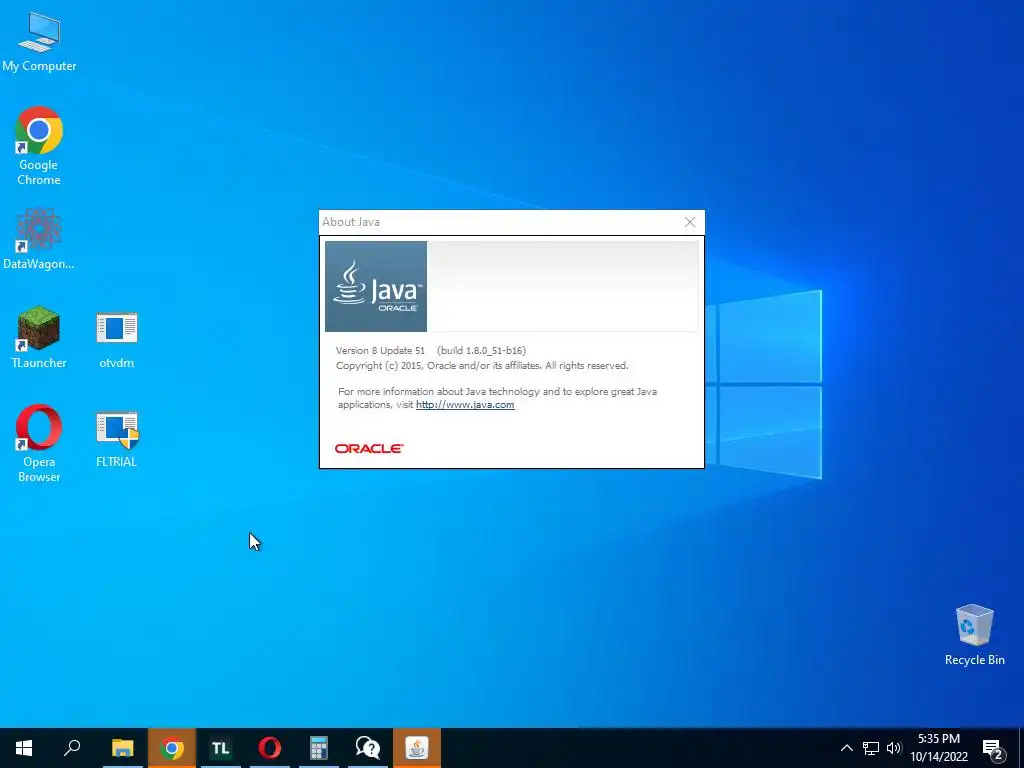Click the Copyright 2015 Oracle line
This screenshot has width=1024, height=768.
pyautogui.click(x=482, y=366)
